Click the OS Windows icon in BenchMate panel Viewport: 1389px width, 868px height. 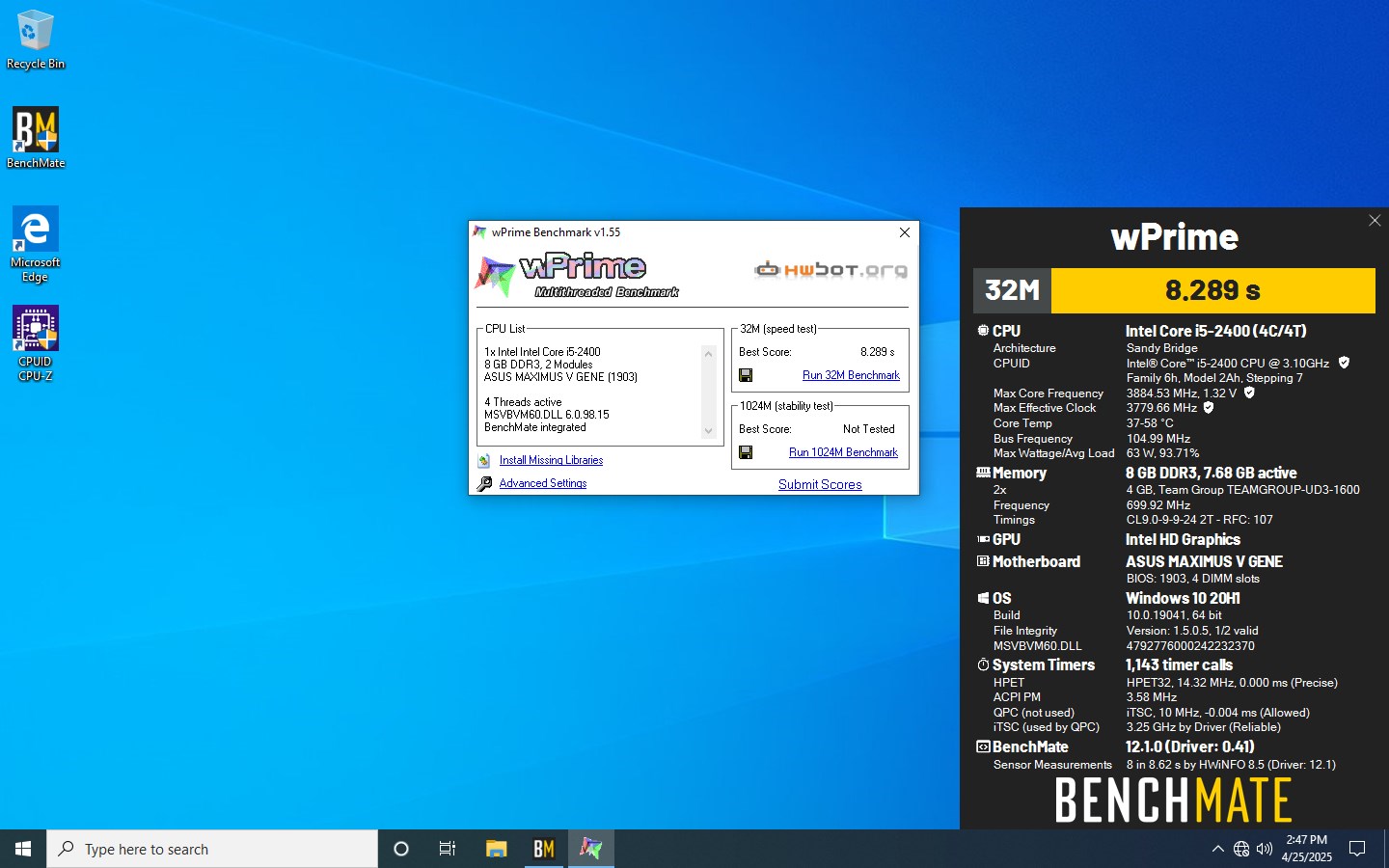983,598
